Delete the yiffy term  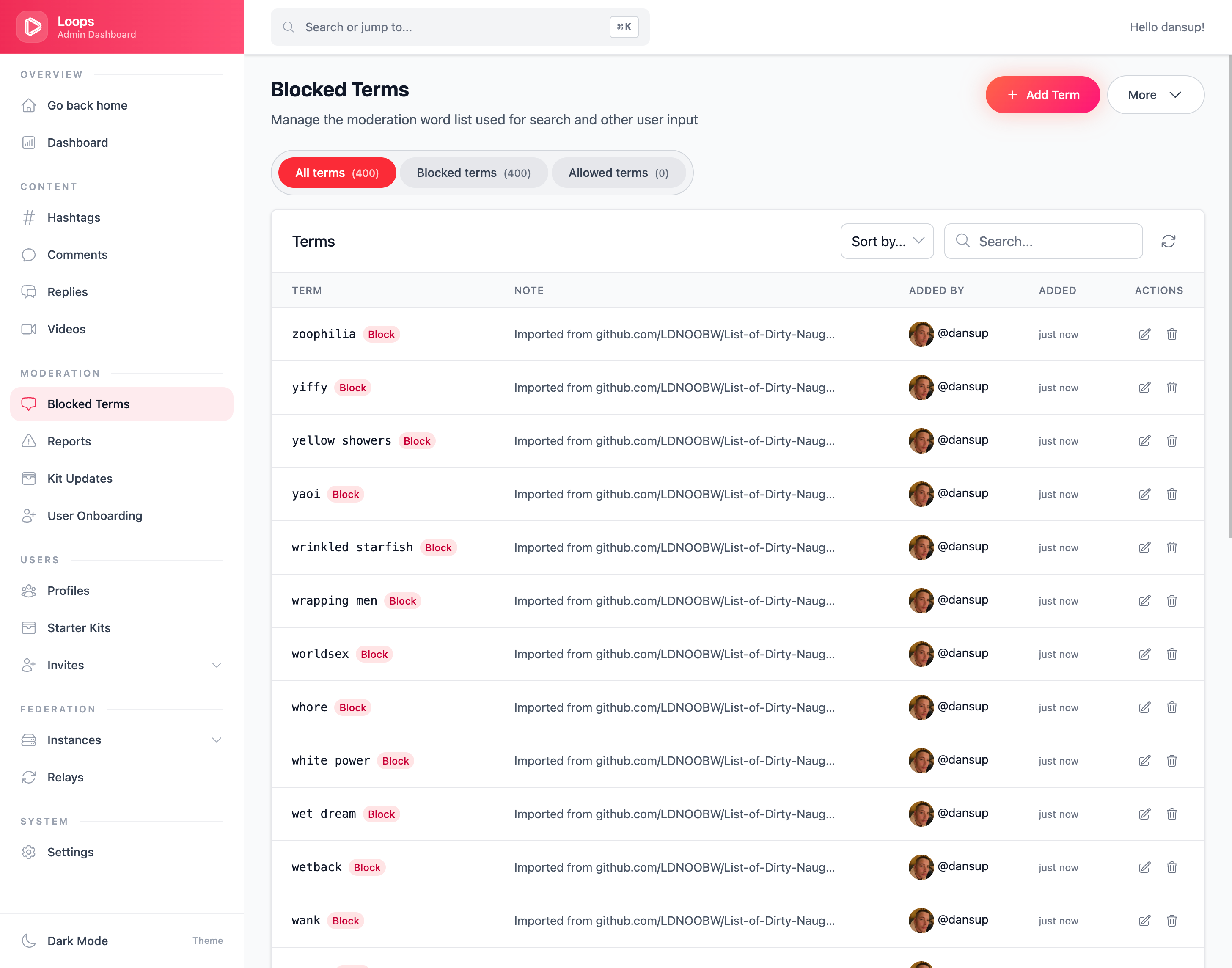[1171, 388]
